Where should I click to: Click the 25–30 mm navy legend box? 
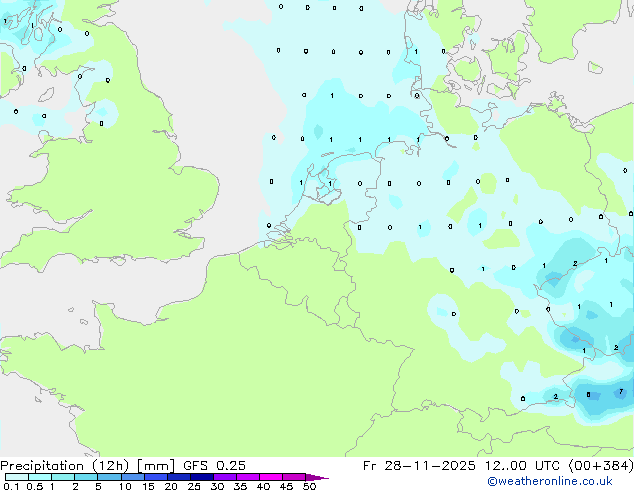click(202, 477)
